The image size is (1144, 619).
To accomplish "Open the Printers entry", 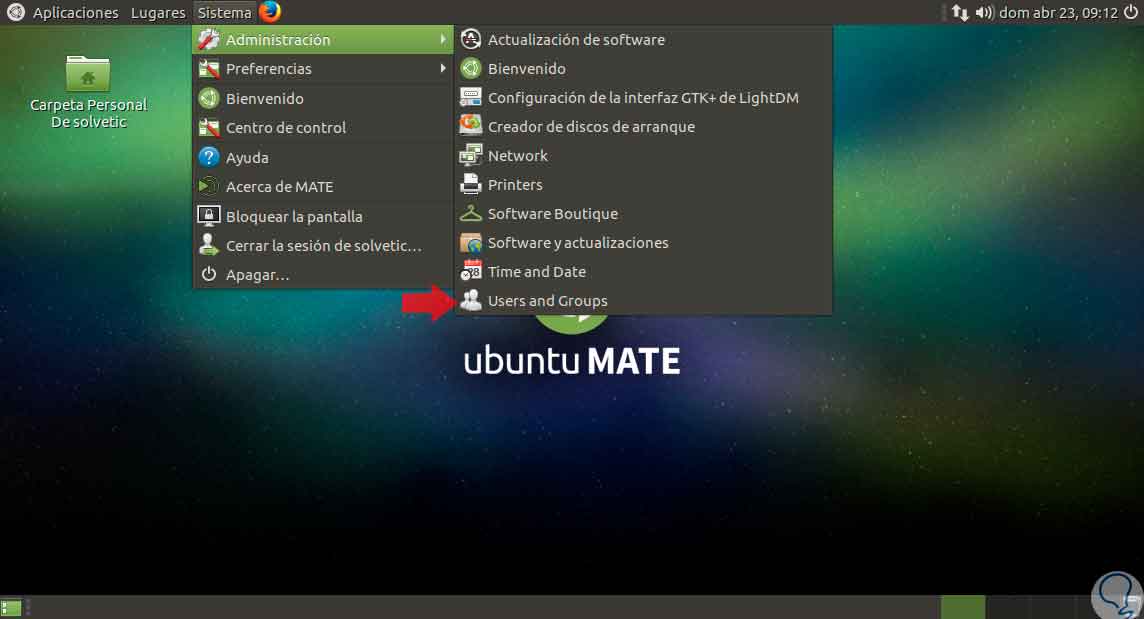I will [x=644, y=185].
